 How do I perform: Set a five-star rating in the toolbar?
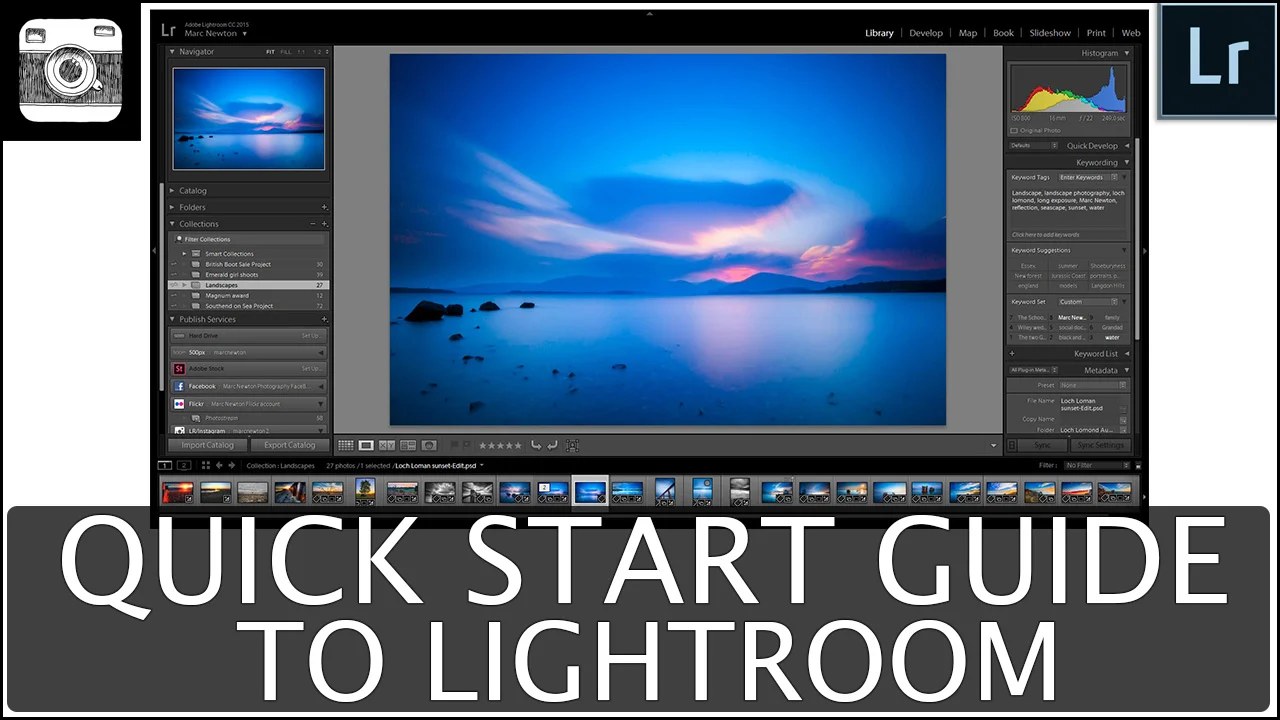click(x=518, y=445)
